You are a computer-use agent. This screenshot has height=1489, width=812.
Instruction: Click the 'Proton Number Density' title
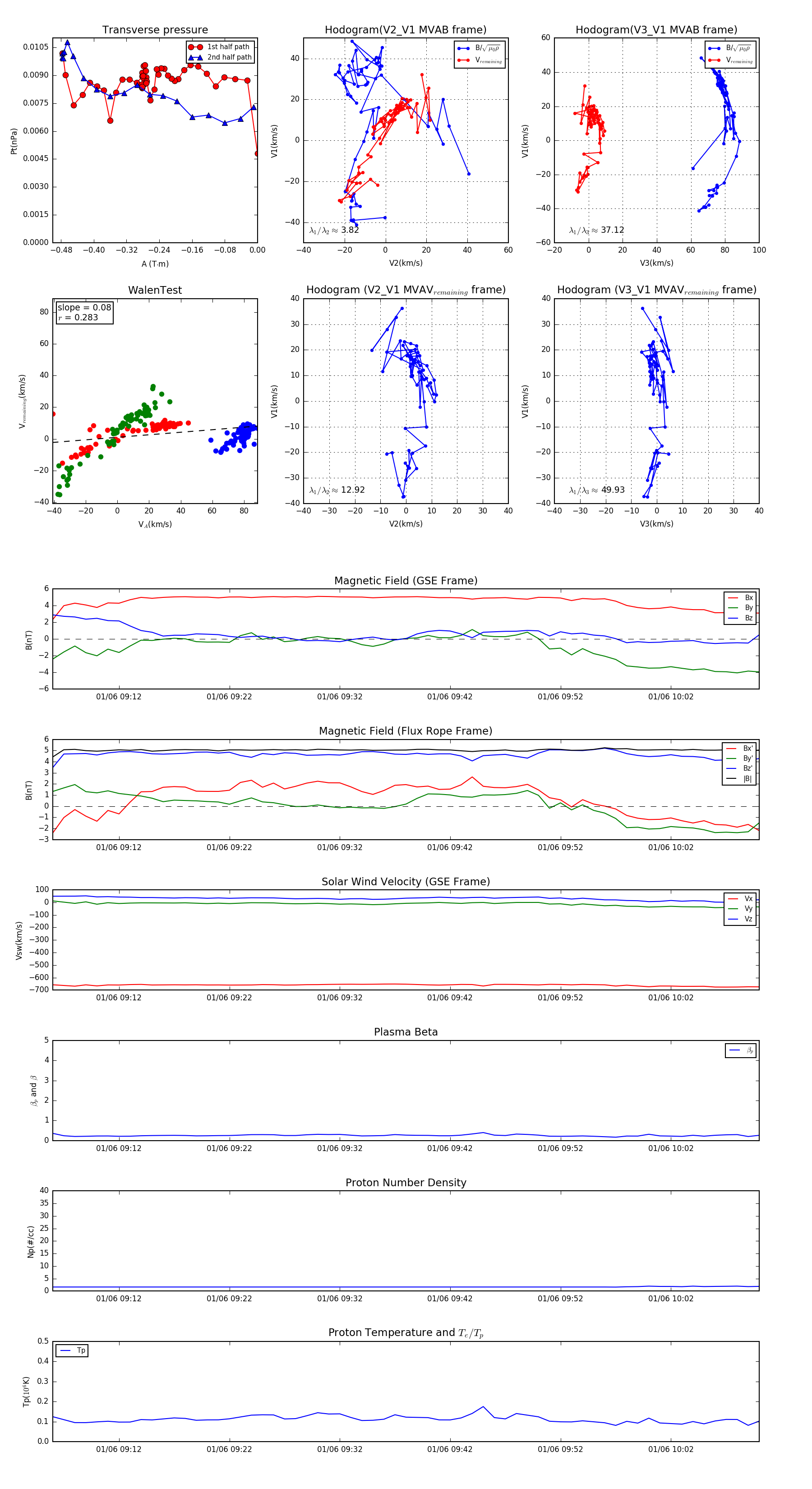point(406,1183)
